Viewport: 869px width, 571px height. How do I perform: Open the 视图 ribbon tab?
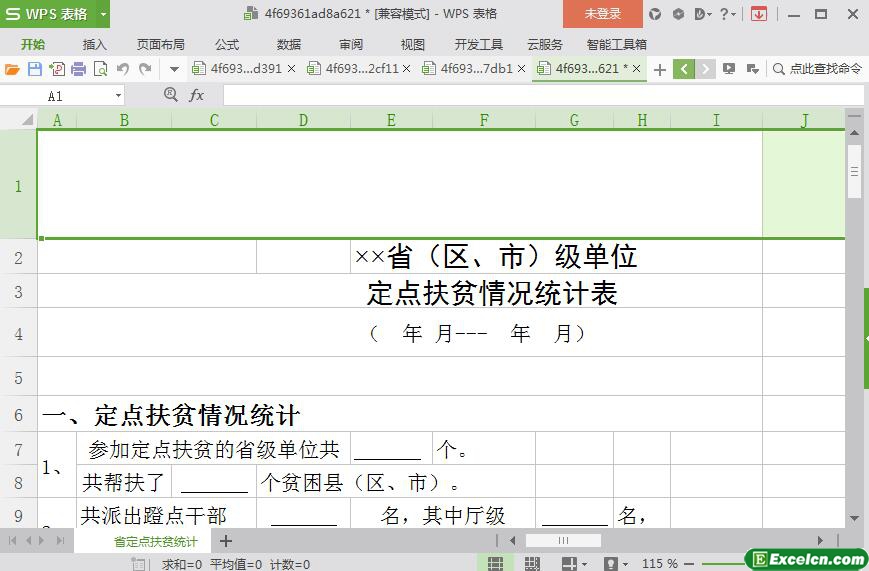tap(412, 44)
